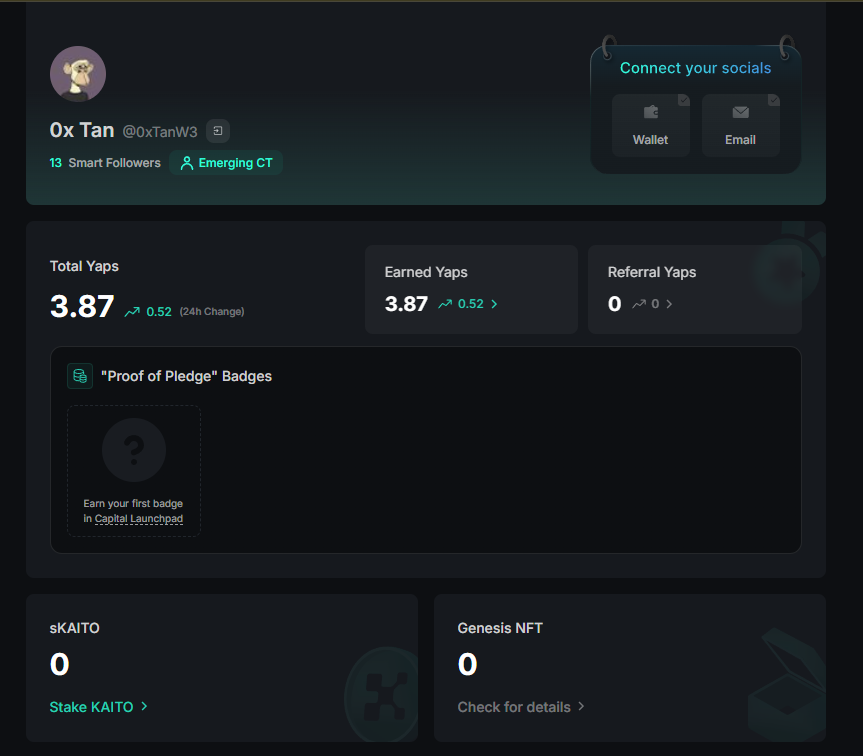Click the @0xTanW3 handle
Viewport: 863px width, 756px height.
160,132
